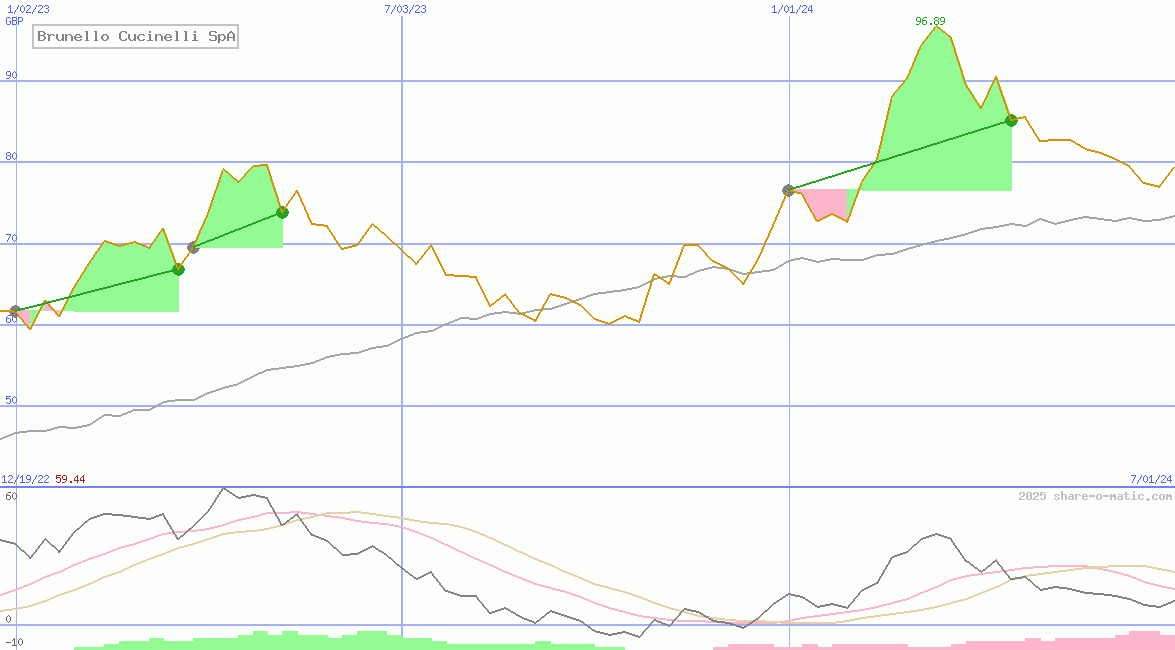
Task: Click the green marker ending the second trend line
Action: [282, 212]
